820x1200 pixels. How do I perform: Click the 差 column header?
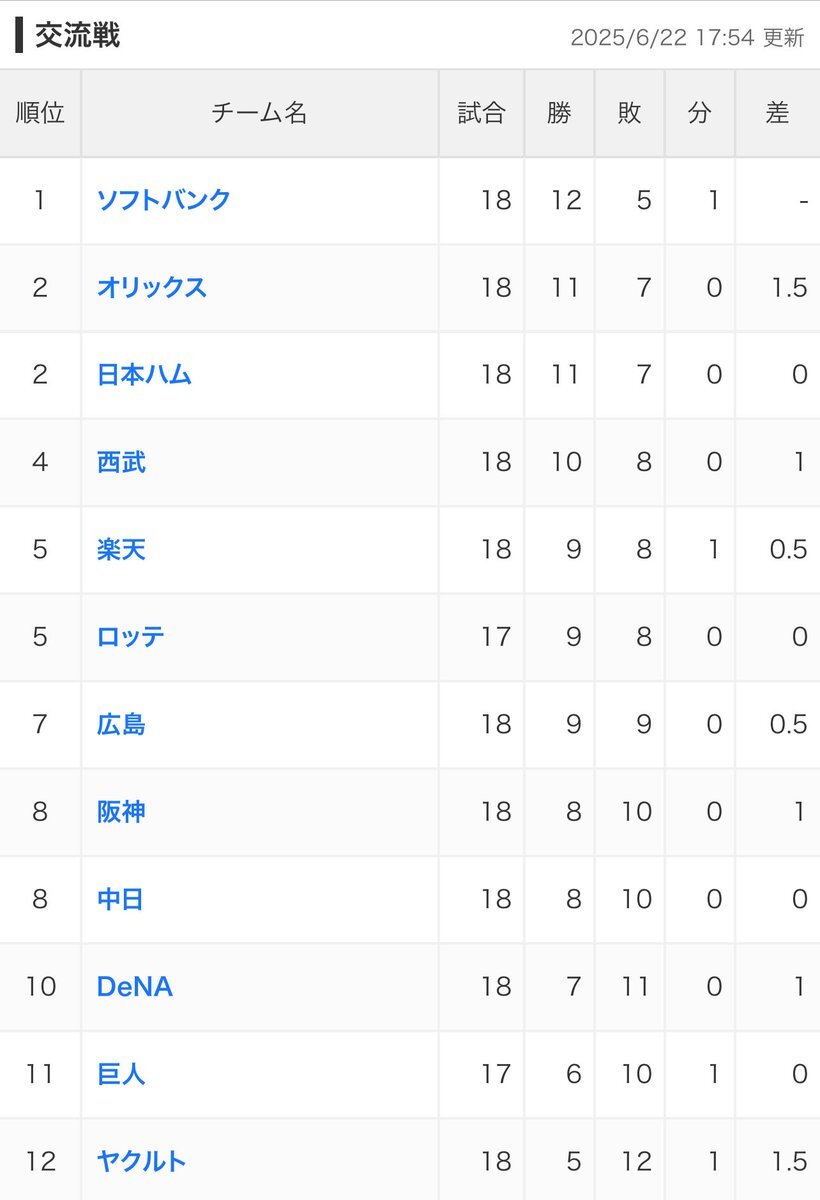coord(777,113)
